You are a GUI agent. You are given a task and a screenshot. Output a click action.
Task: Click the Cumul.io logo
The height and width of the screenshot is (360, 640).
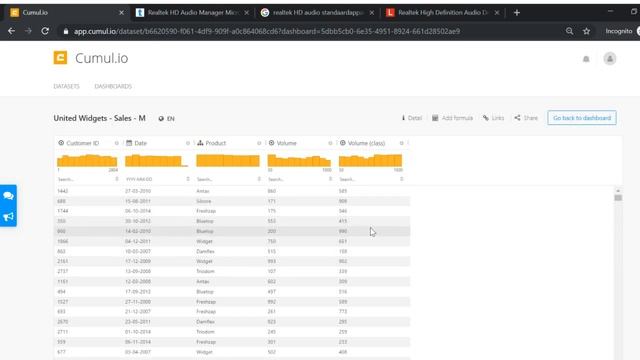[91, 58]
